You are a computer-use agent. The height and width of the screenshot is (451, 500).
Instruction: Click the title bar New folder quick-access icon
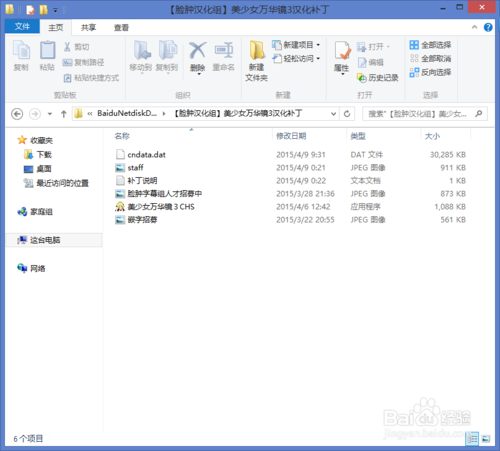(44, 10)
